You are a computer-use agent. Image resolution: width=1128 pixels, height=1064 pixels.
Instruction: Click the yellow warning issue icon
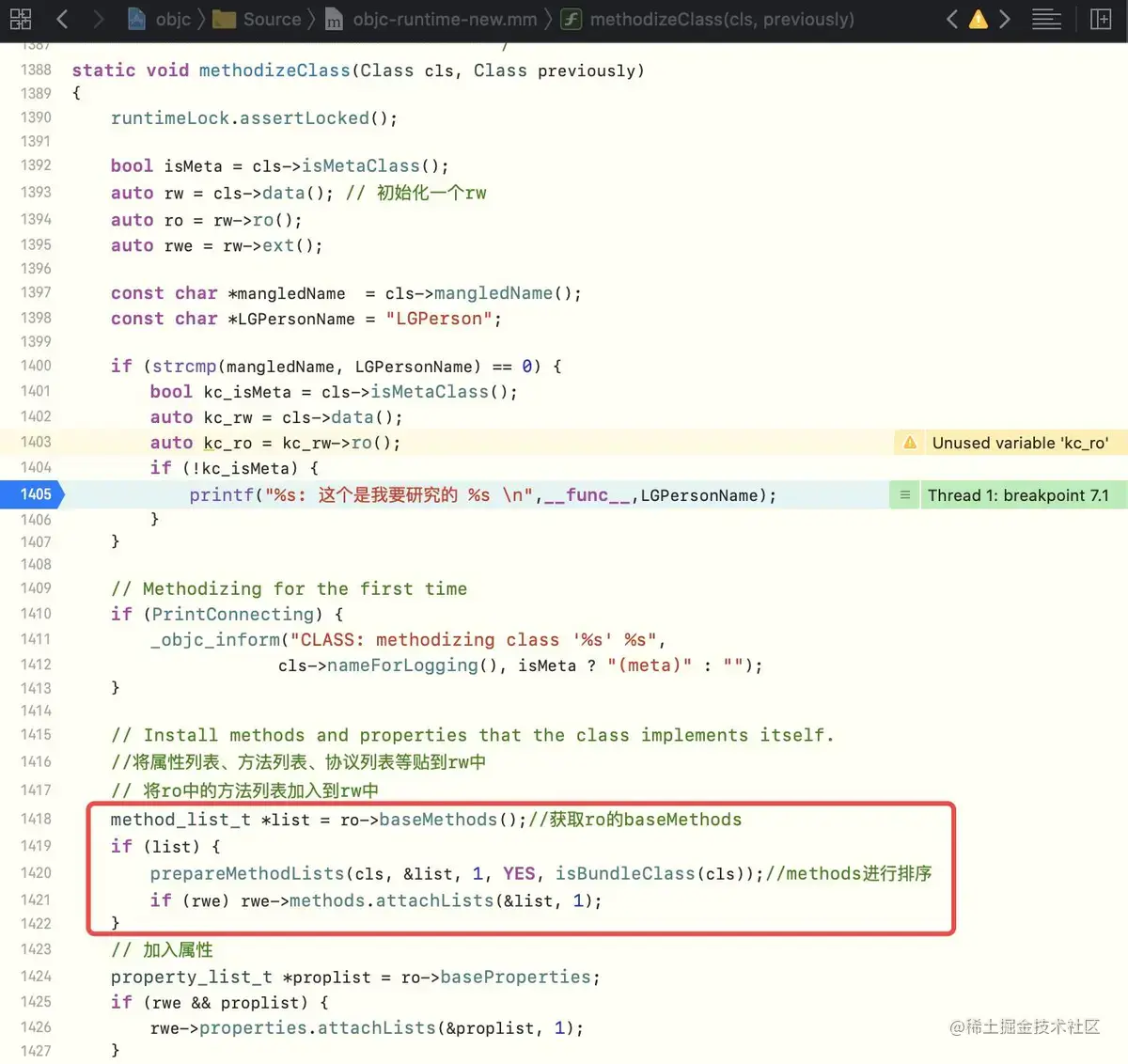click(978, 19)
